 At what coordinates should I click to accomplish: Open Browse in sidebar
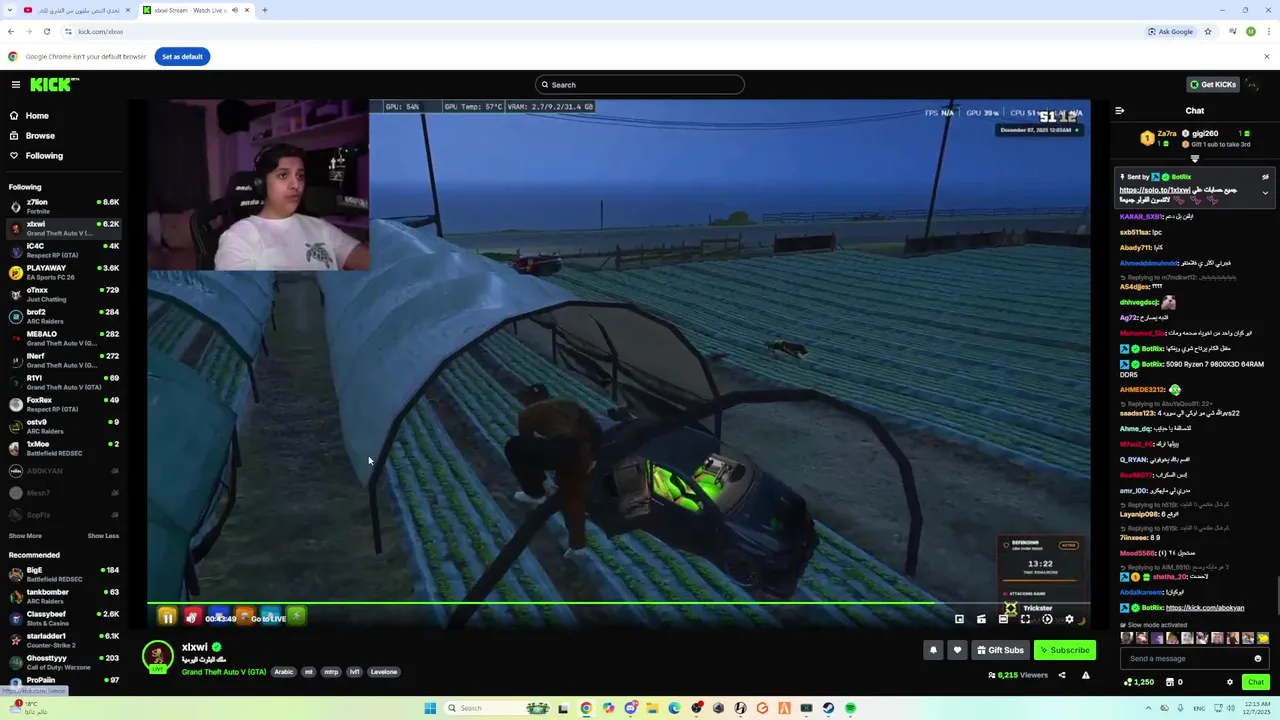(40, 136)
